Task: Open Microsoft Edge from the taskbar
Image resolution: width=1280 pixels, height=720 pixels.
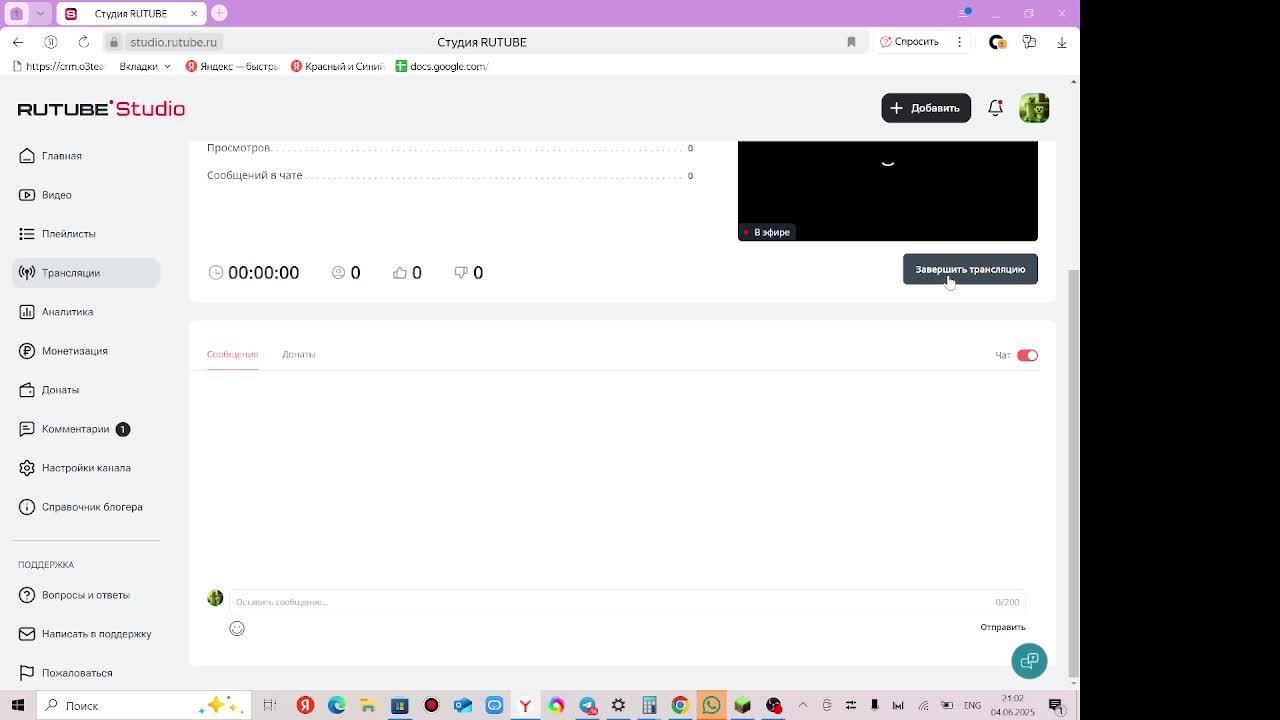Action: (337, 705)
